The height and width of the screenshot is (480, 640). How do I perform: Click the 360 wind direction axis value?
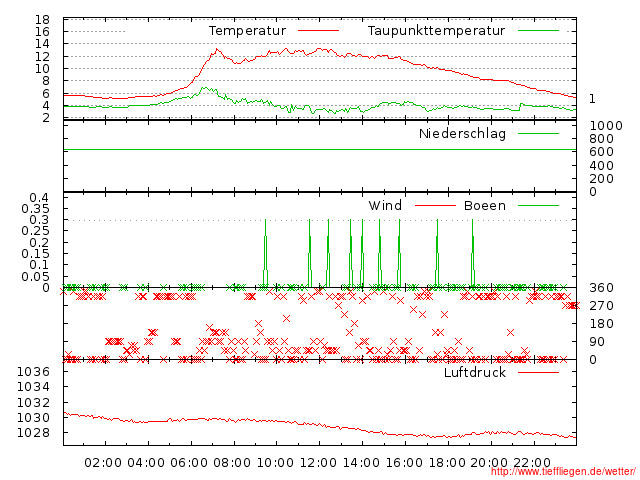click(602, 288)
